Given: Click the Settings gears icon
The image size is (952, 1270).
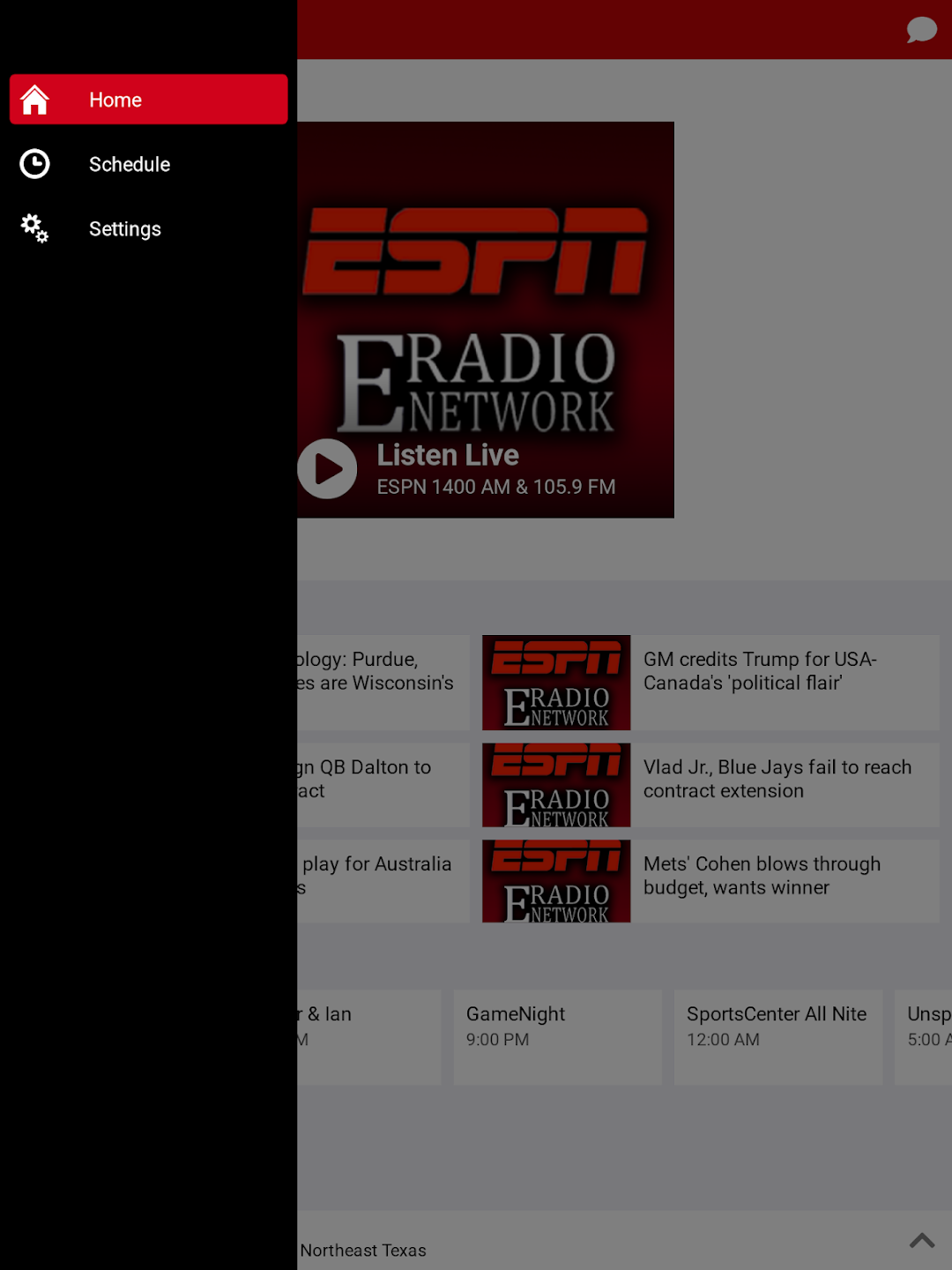Looking at the screenshot, I should coord(34,228).
